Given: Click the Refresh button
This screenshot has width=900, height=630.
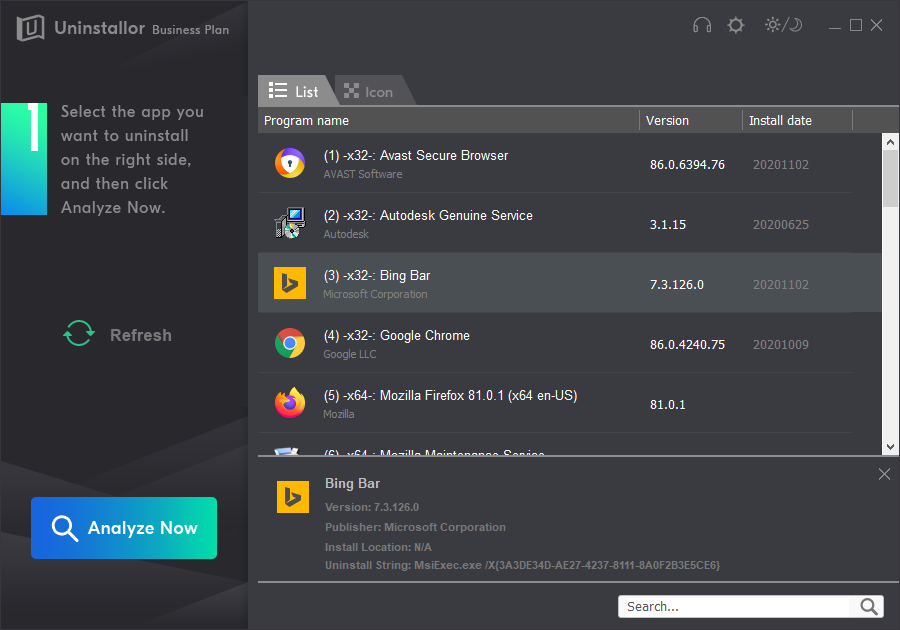Looking at the screenshot, I should click(x=118, y=335).
